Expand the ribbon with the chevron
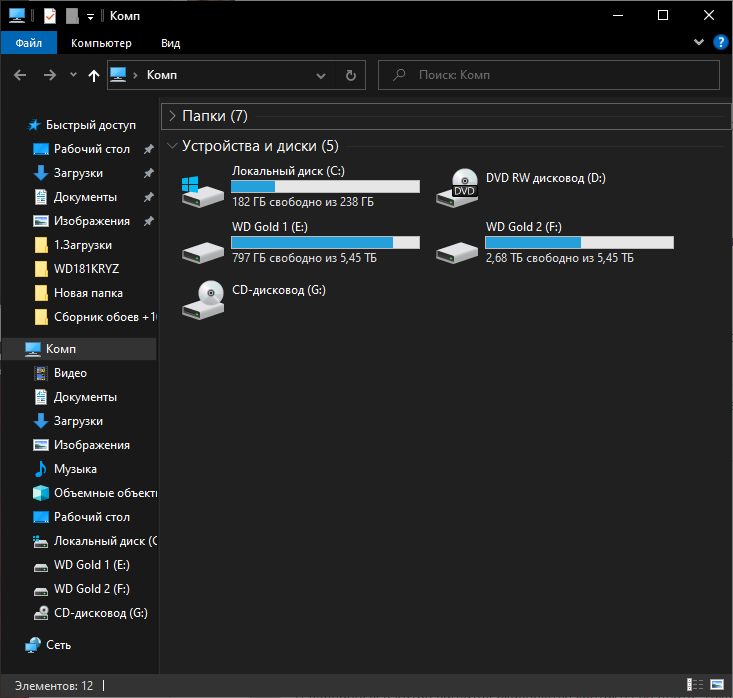 699,43
